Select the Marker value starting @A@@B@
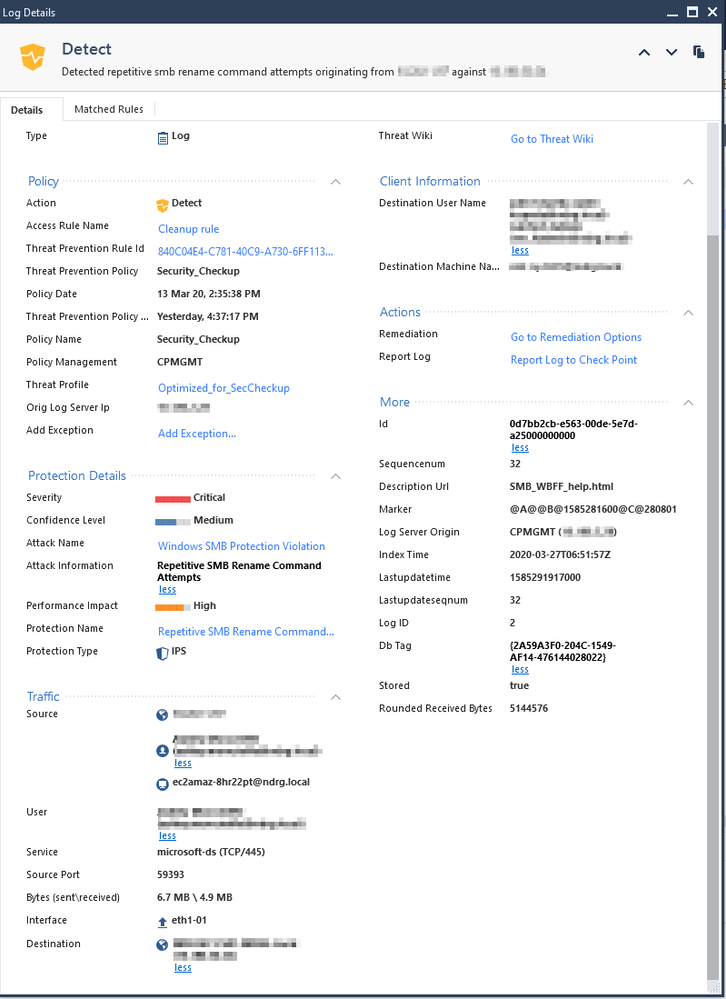Viewport: 726px width, 999px height. [593, 510]
